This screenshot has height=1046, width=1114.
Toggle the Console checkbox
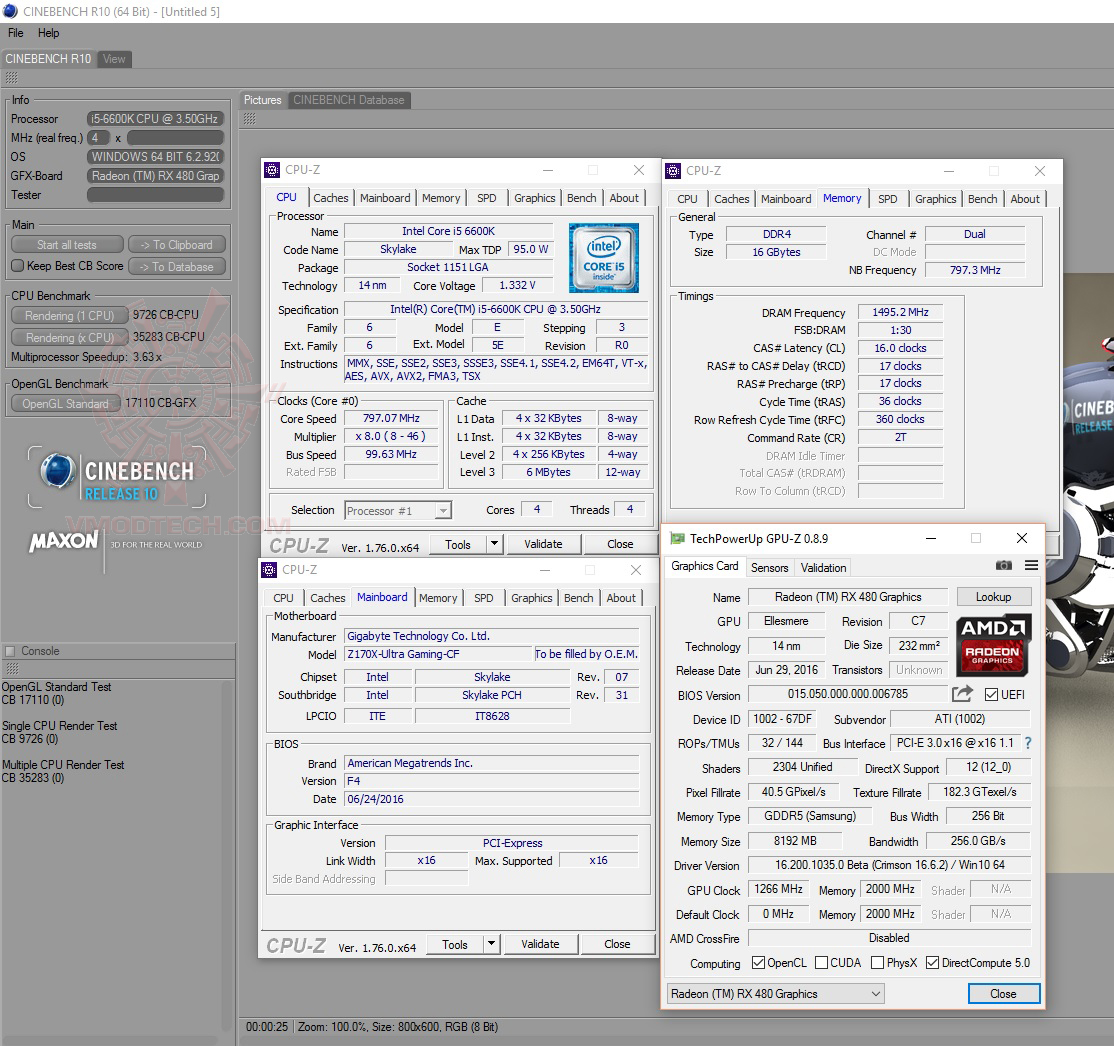pos(10,651)
